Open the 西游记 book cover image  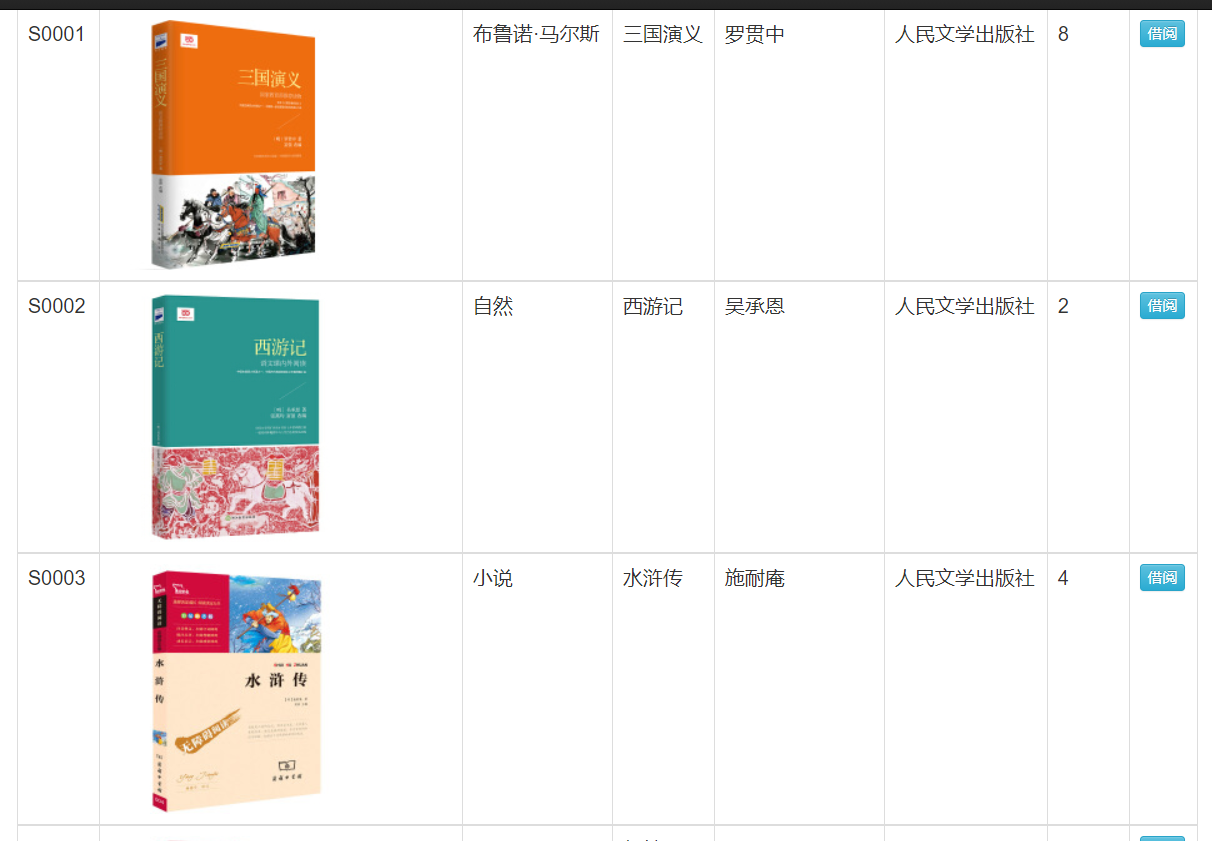pos(235,418)
